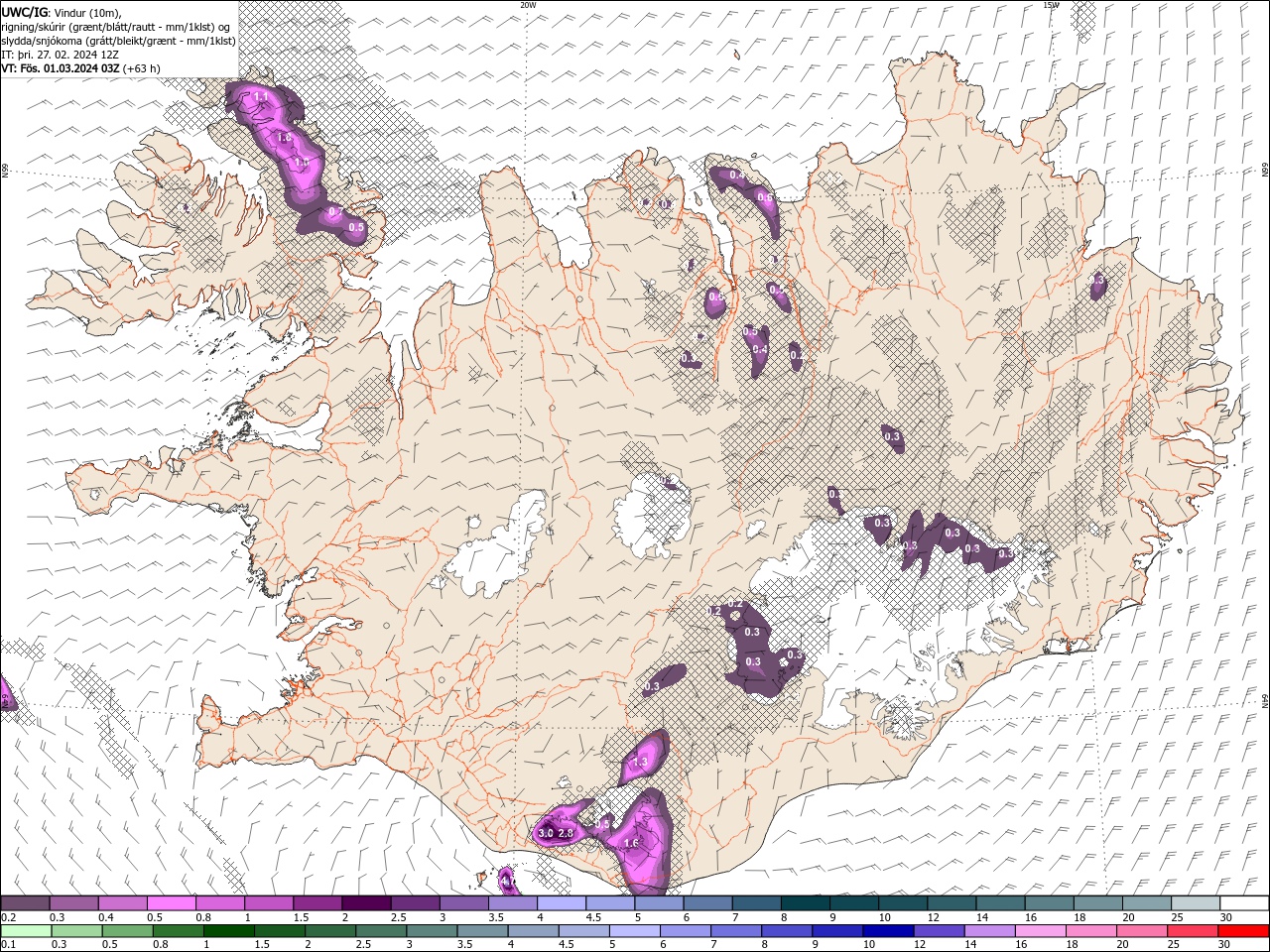Viewport: 1270px width, 952px height.
Task: Click the 3.0 snowfall value on the south coast
Action: pos(546,834)
